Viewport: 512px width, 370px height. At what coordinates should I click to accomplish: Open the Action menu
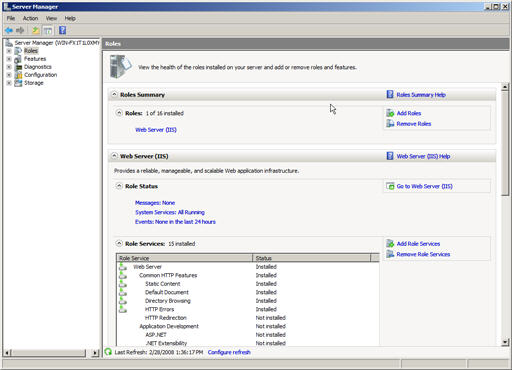pos(30,18)
